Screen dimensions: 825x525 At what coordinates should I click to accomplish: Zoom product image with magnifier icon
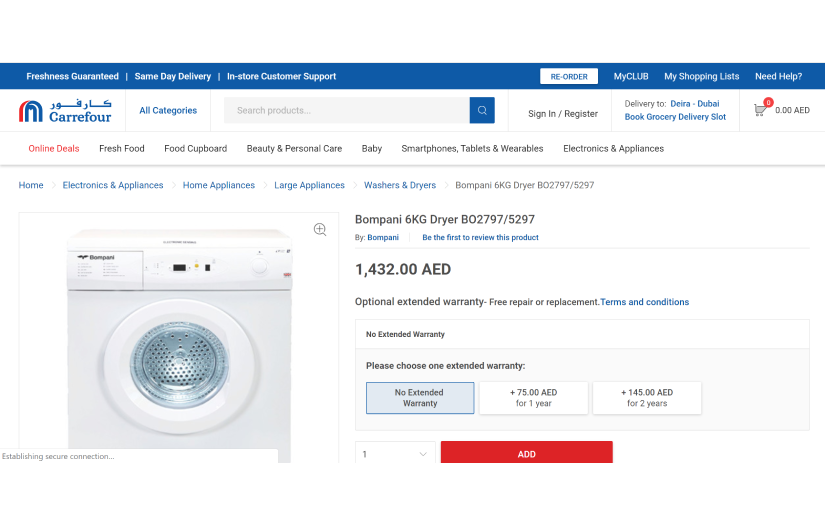(320, 229)
